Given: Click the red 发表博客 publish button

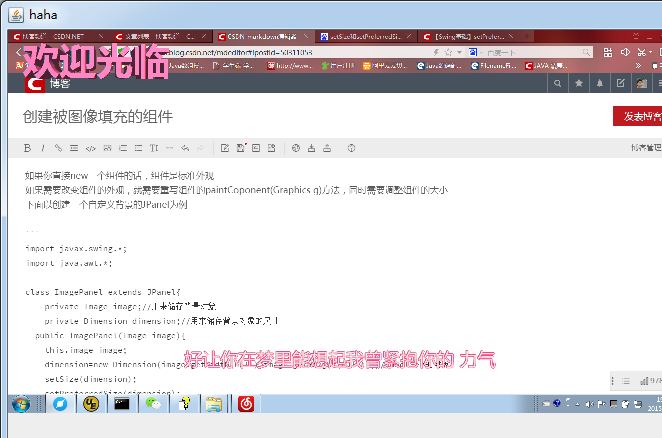Looking at the screenshot, I should 638,116.
